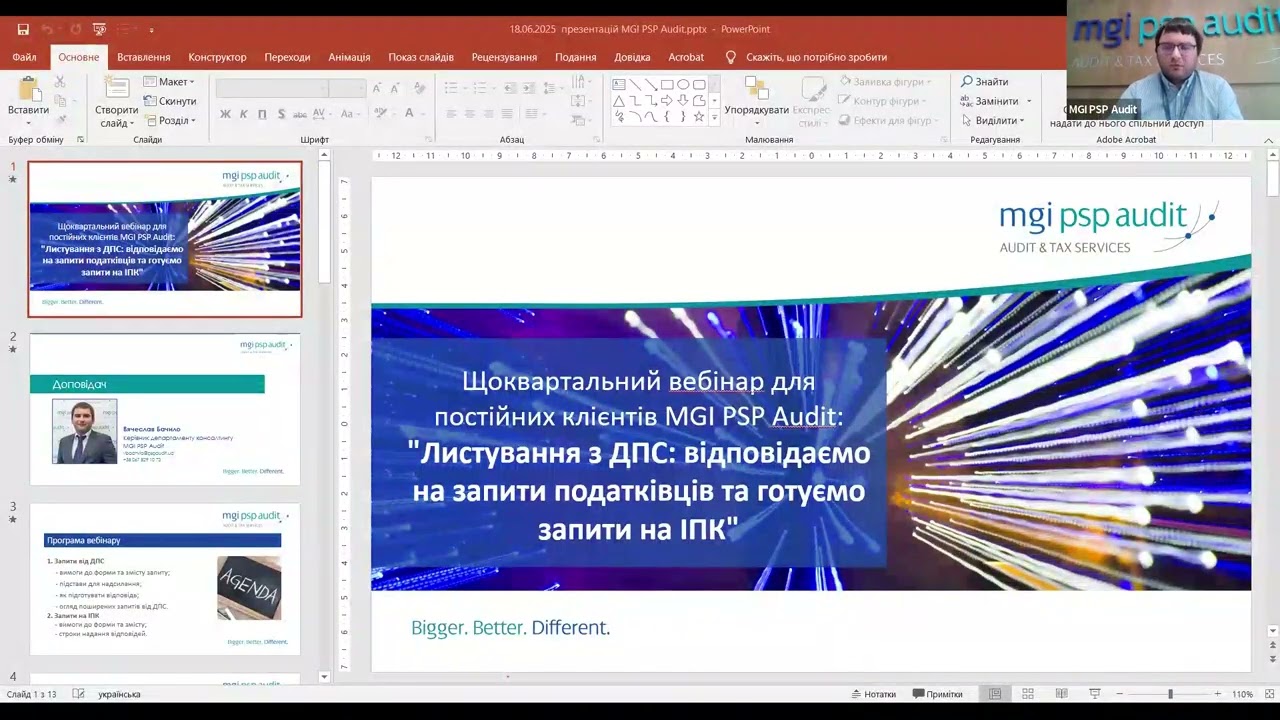Screen dimensions: 1280x720
Task: Click the Paste (Вставити) clipboard icon
Action: tap(28, 91)
